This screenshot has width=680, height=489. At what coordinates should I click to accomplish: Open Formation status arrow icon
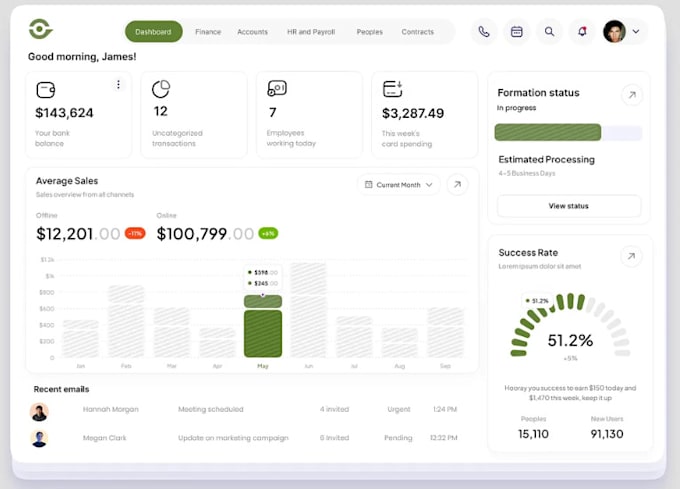(632, 95)
